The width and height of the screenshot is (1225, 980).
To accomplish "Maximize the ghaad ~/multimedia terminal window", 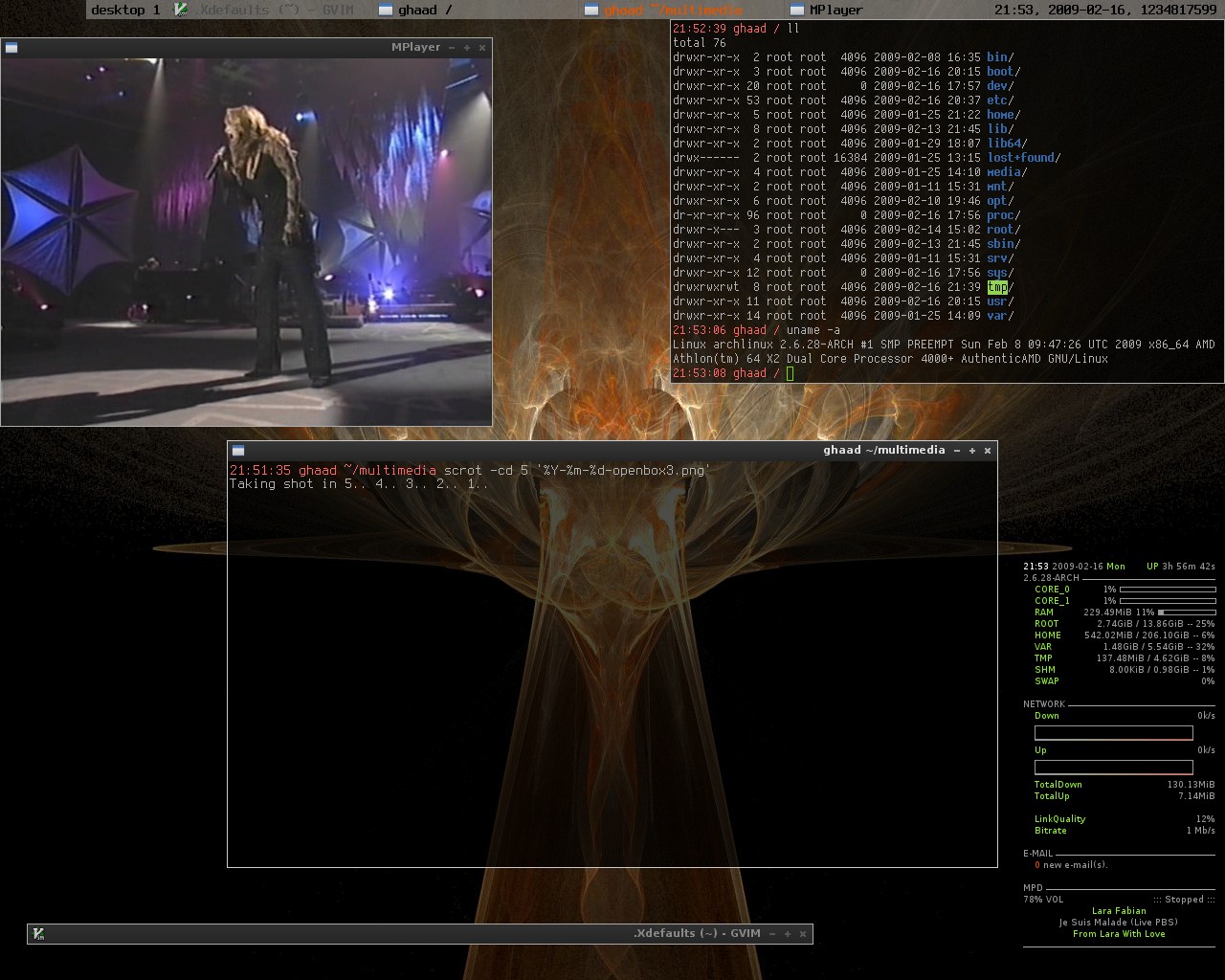I will point(972,451).
